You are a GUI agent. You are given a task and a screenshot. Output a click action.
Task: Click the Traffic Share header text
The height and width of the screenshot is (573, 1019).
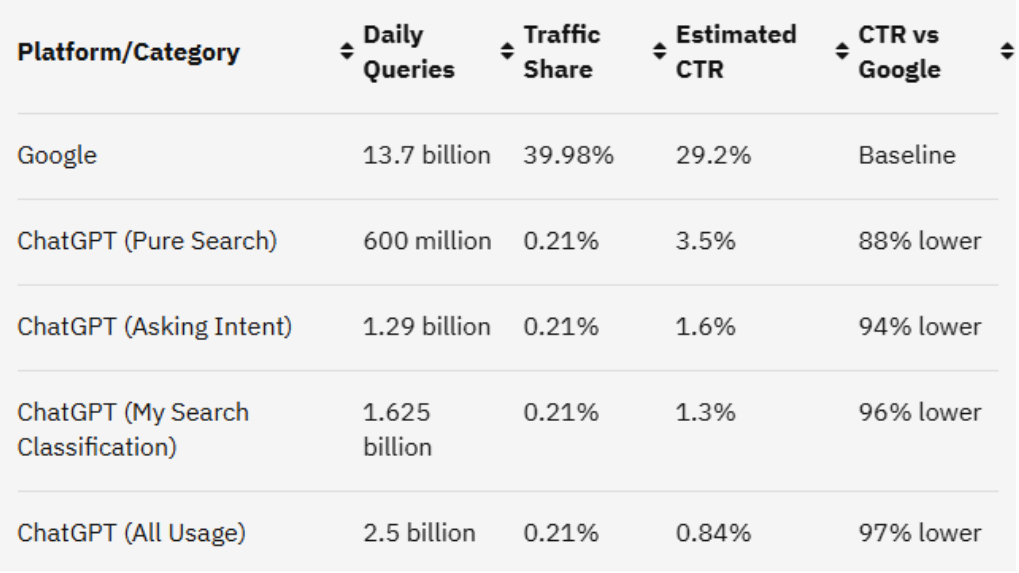click(561, 52)
